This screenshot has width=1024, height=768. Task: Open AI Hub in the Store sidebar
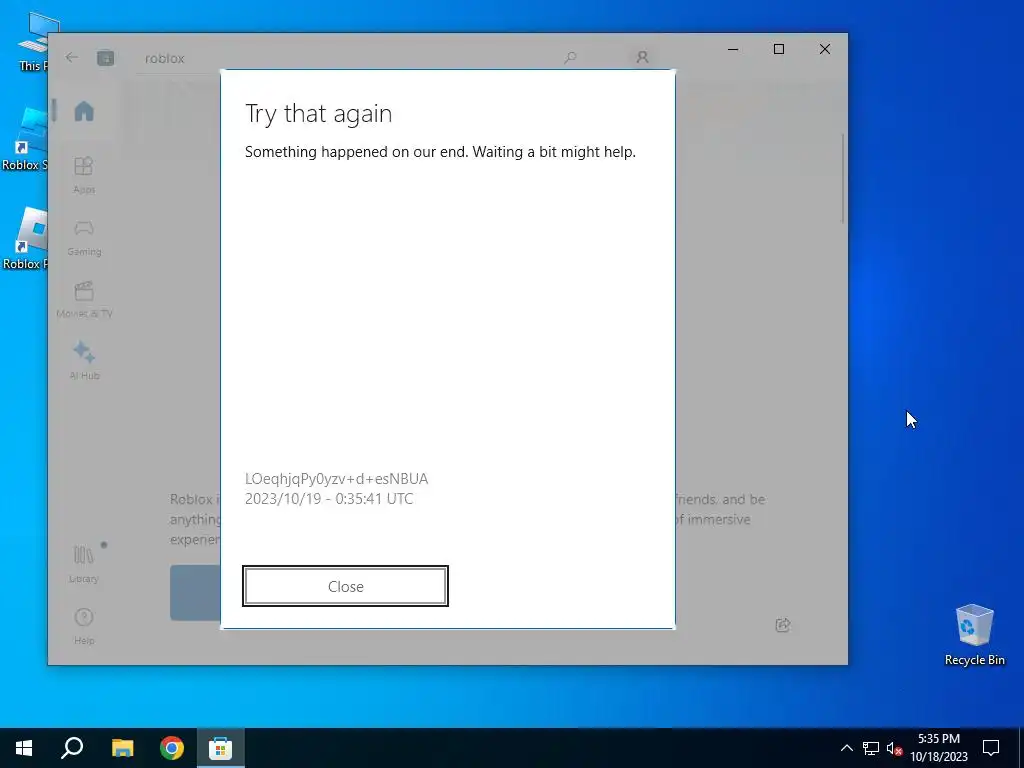point(84,360)
